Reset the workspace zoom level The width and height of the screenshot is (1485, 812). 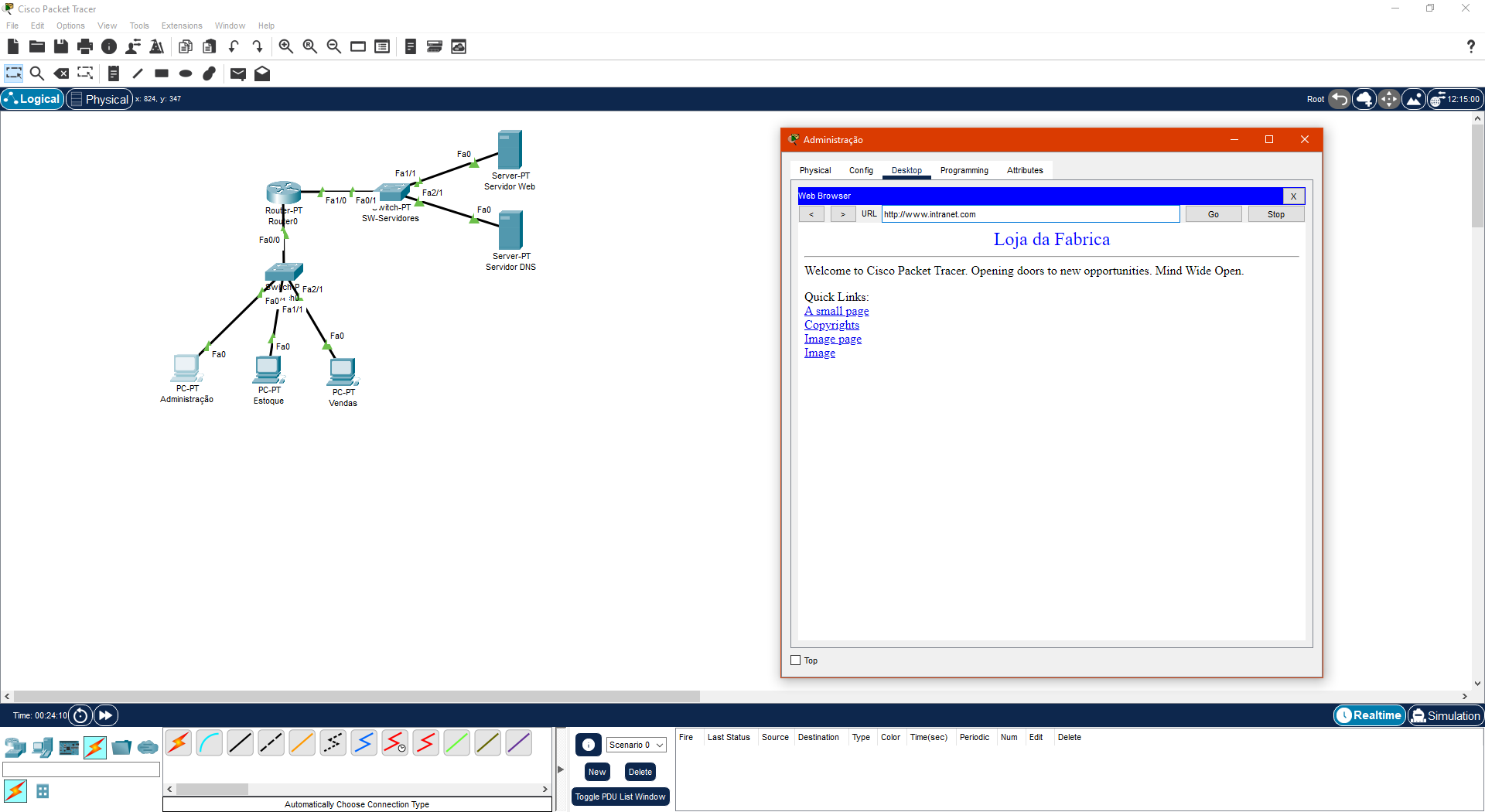310,46
